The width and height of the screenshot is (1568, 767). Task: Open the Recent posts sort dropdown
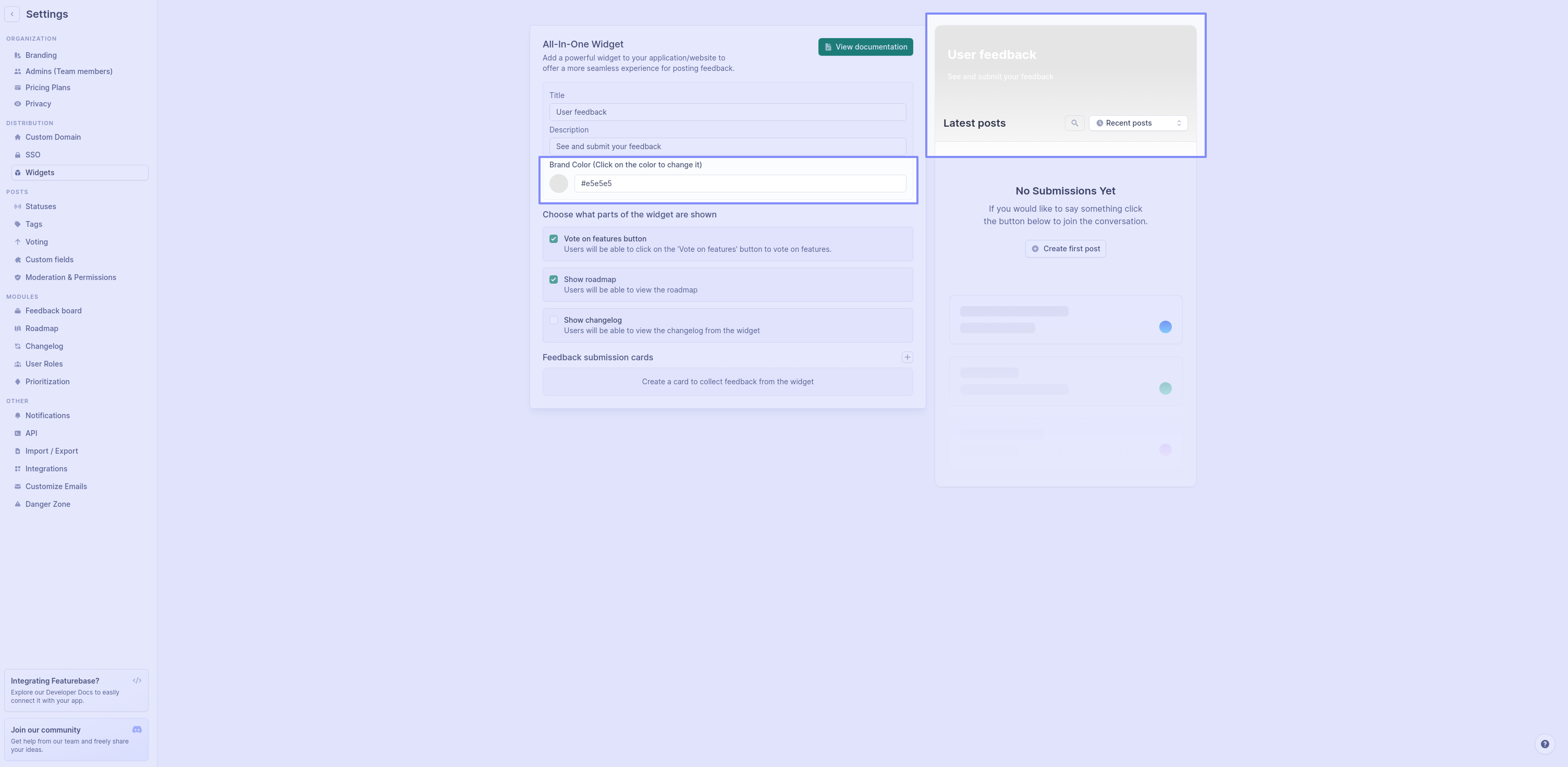point(1137,123)
